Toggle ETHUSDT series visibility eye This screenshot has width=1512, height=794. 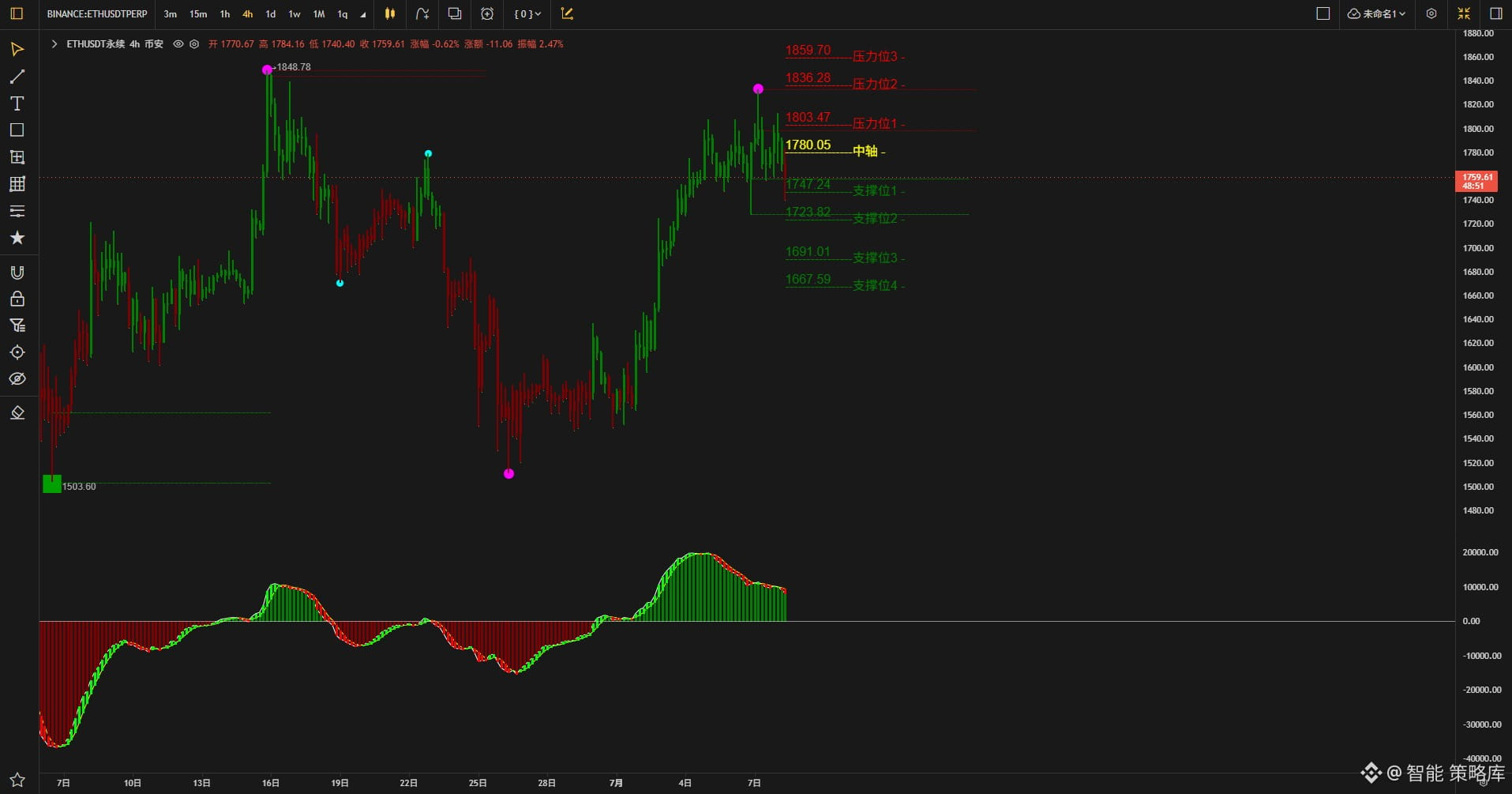[178, 44]
